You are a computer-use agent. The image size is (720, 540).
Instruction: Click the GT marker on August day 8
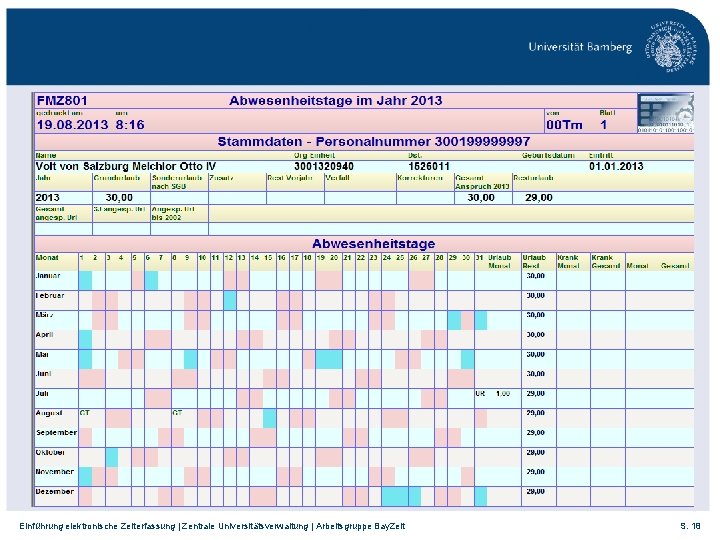click(177, 413)
